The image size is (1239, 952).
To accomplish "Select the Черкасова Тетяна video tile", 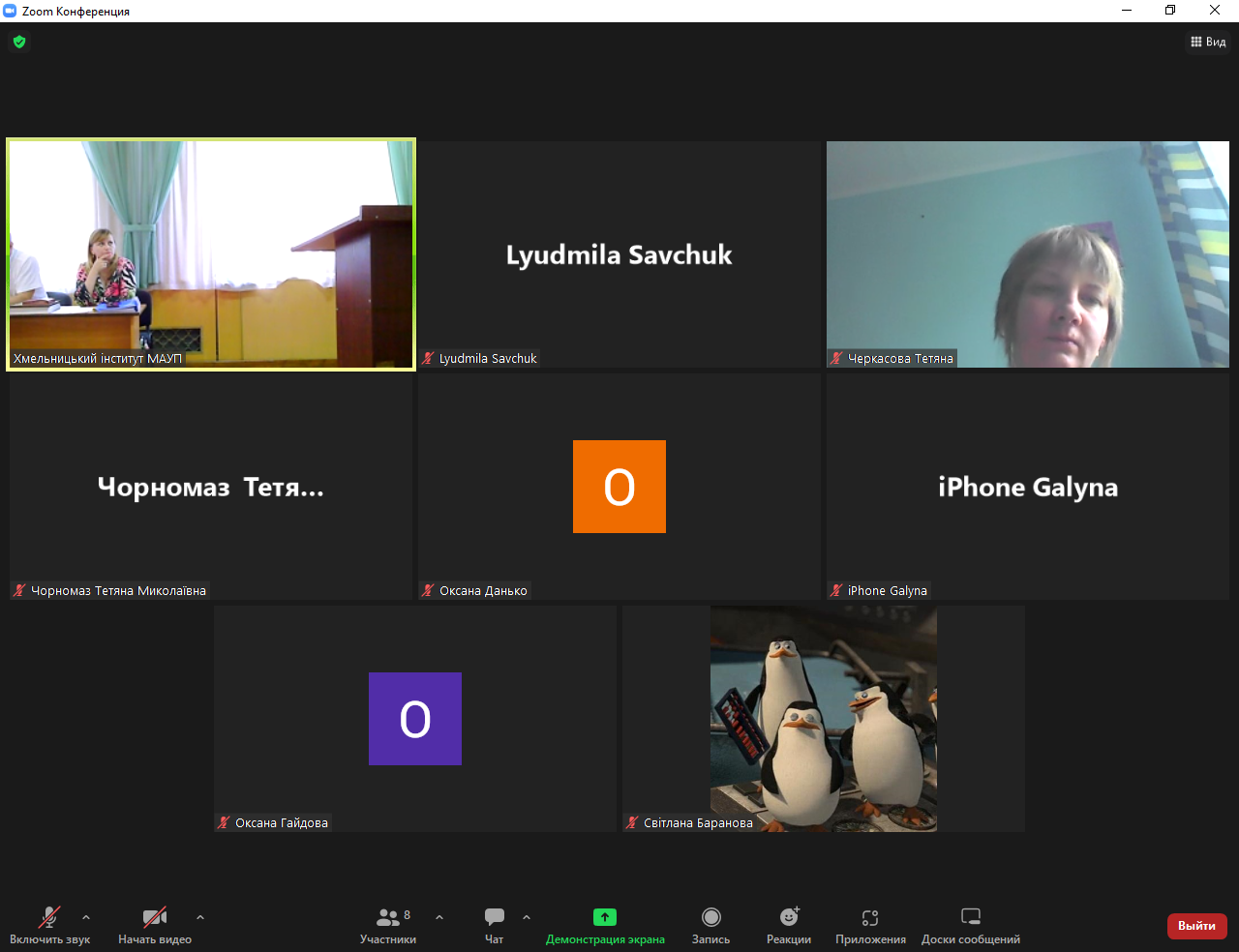I will coord(1027,253).
